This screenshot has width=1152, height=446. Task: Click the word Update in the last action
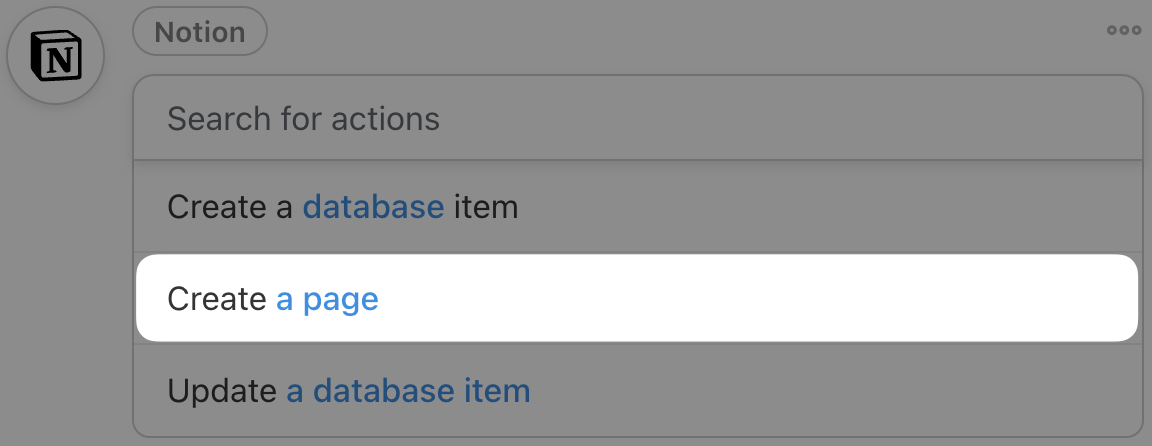(x=222, y=390)
